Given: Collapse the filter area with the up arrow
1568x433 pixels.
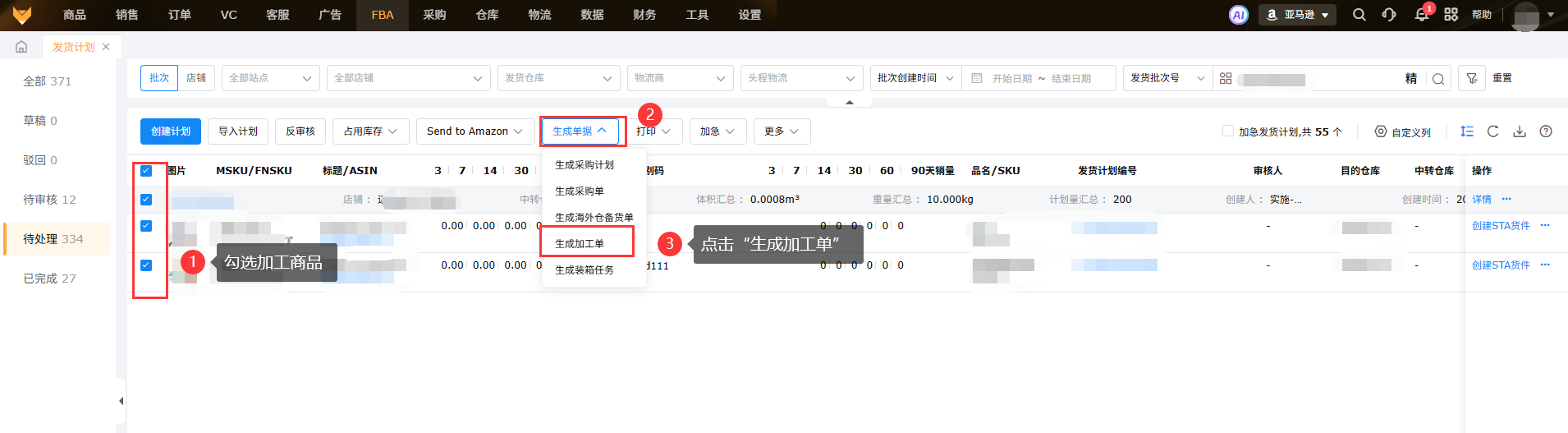Looking at the screenshot, I should [x=850, y=103].
